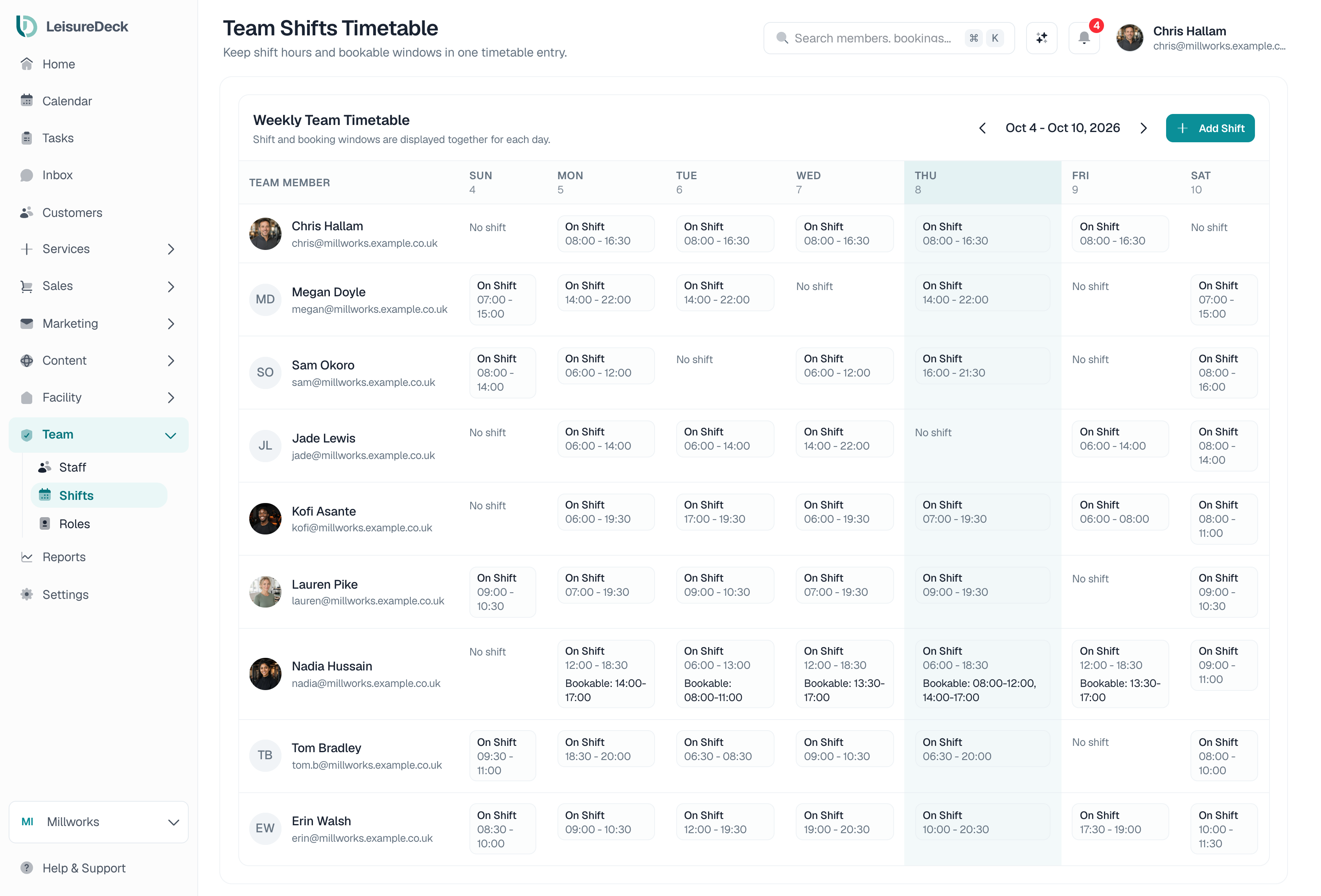Click Chris Hallam's profile avatar in header

tap(1130, 38)
